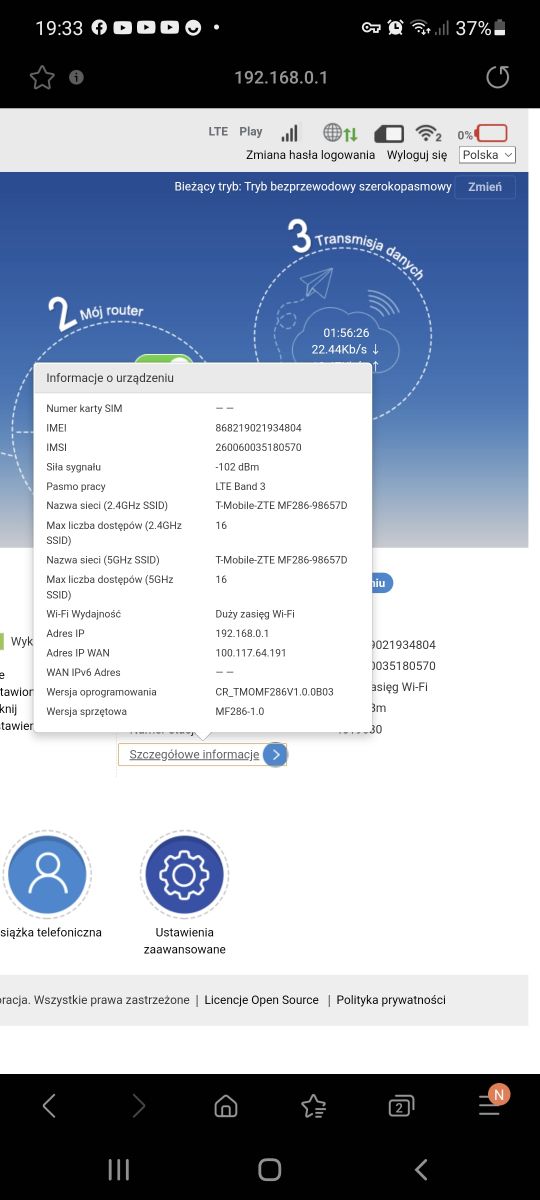540x1200 pixels.
Task: Click Wyloguj się link
Action: tap(417, 155)
